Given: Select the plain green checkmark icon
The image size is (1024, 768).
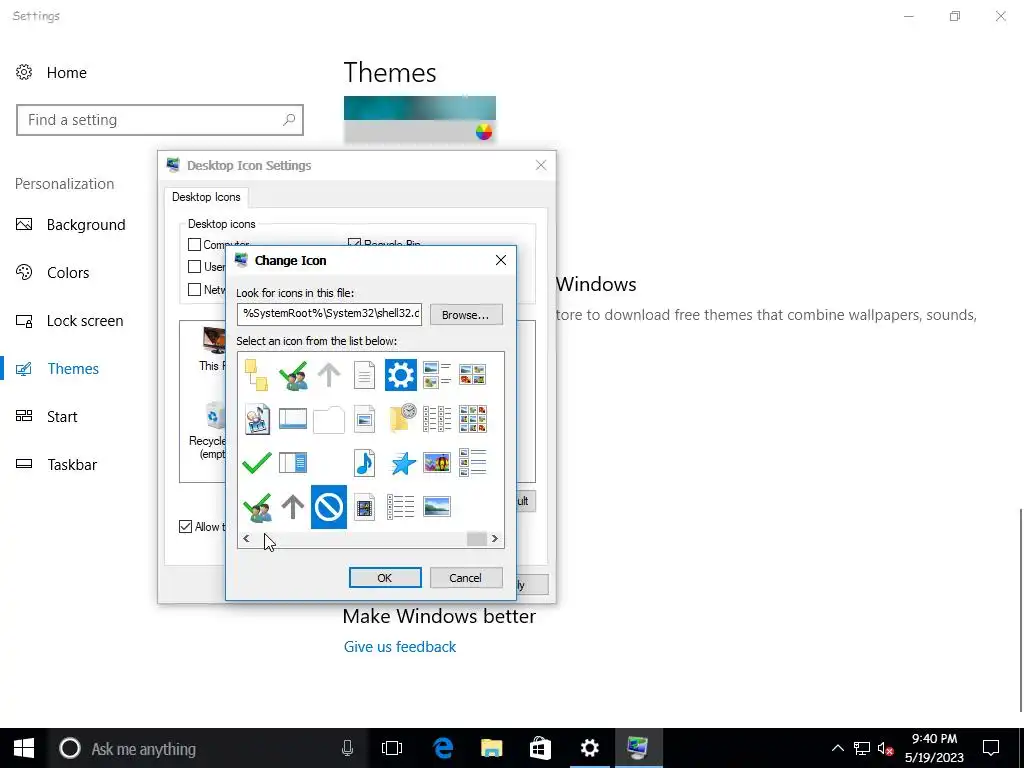Looking at the screenshot, I should click(x=257, y=463).
